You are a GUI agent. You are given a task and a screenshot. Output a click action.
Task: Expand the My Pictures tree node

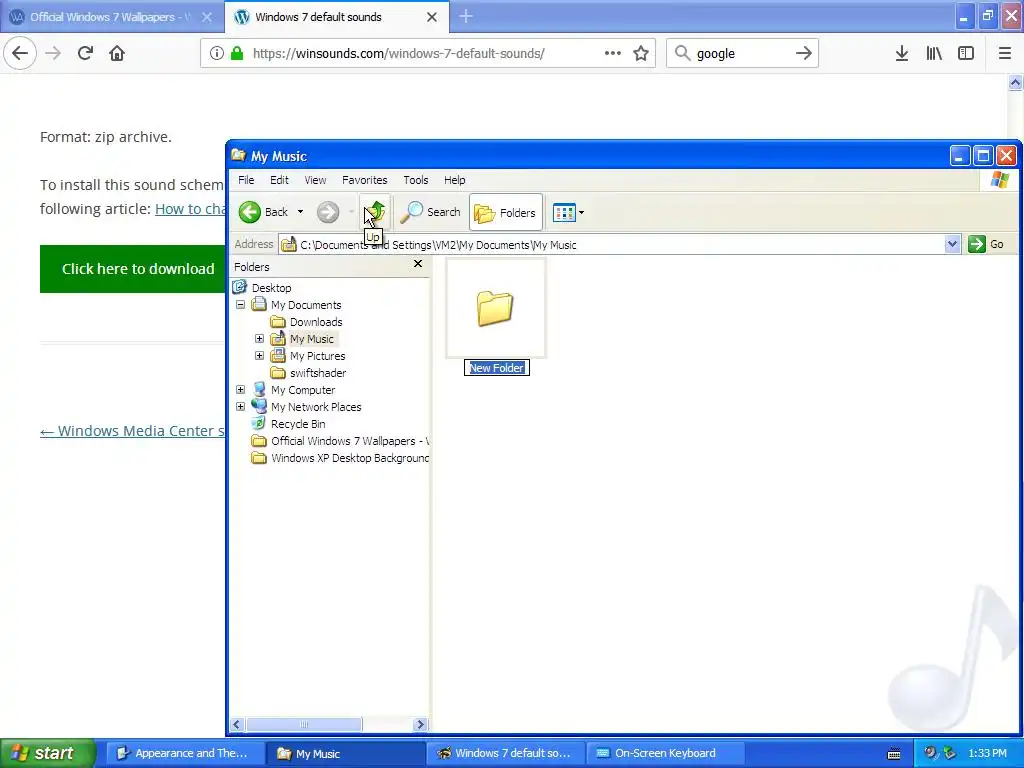(259, 355)
